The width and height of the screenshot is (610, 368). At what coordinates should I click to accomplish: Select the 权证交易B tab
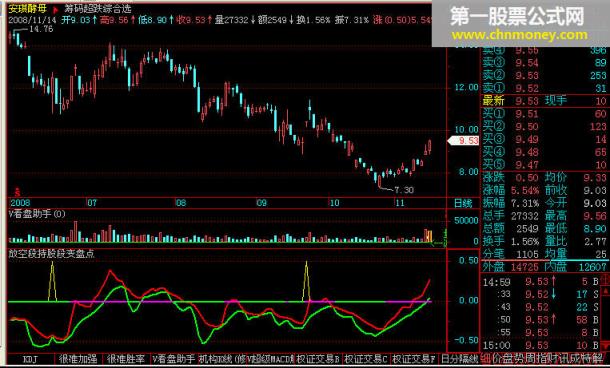(318, 359)
